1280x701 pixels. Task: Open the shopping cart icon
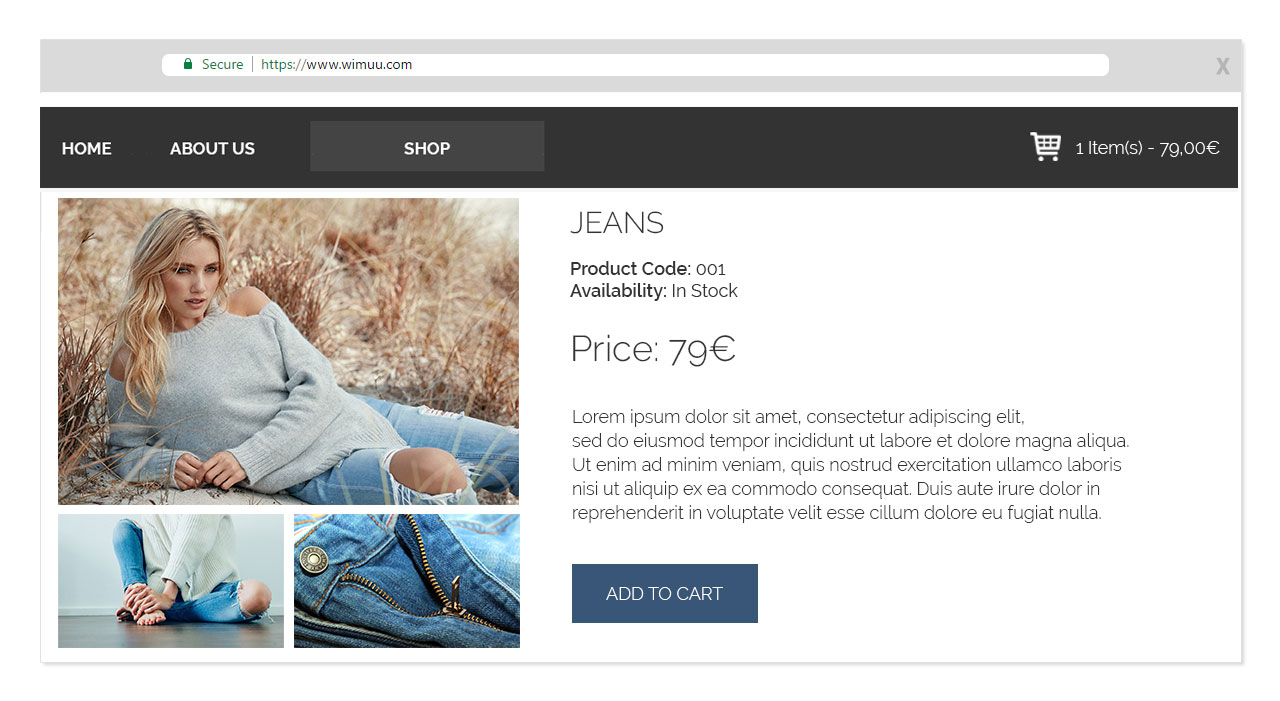coord(1046,147)
